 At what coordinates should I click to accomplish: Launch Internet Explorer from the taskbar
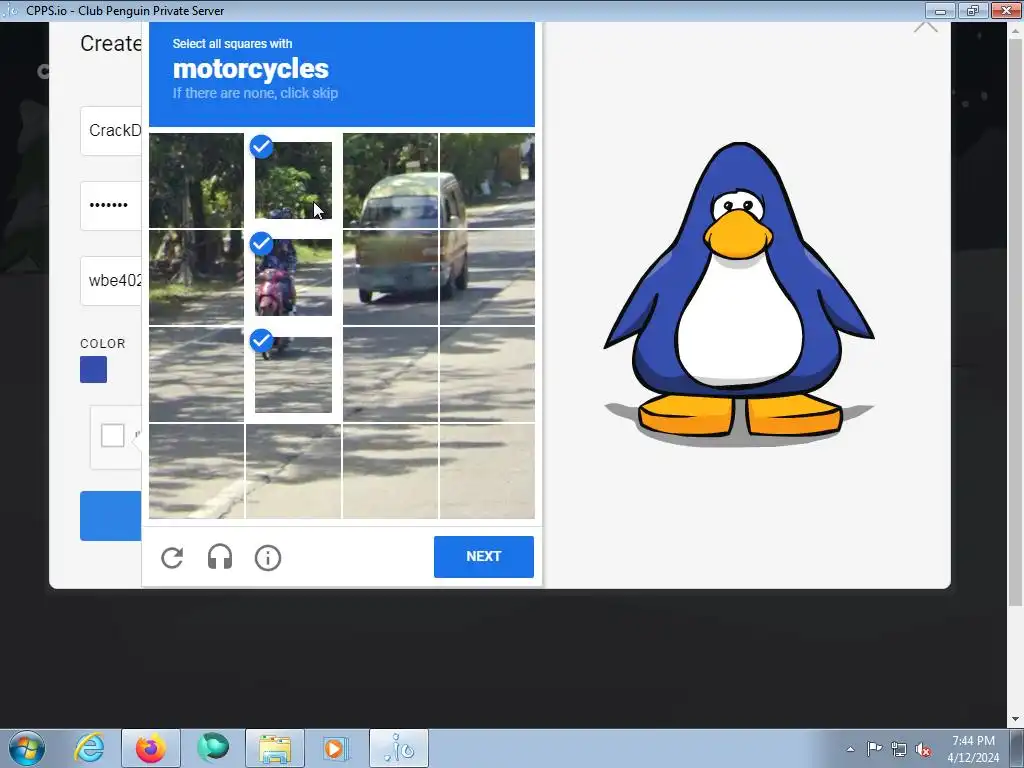[x=89, y=748]
